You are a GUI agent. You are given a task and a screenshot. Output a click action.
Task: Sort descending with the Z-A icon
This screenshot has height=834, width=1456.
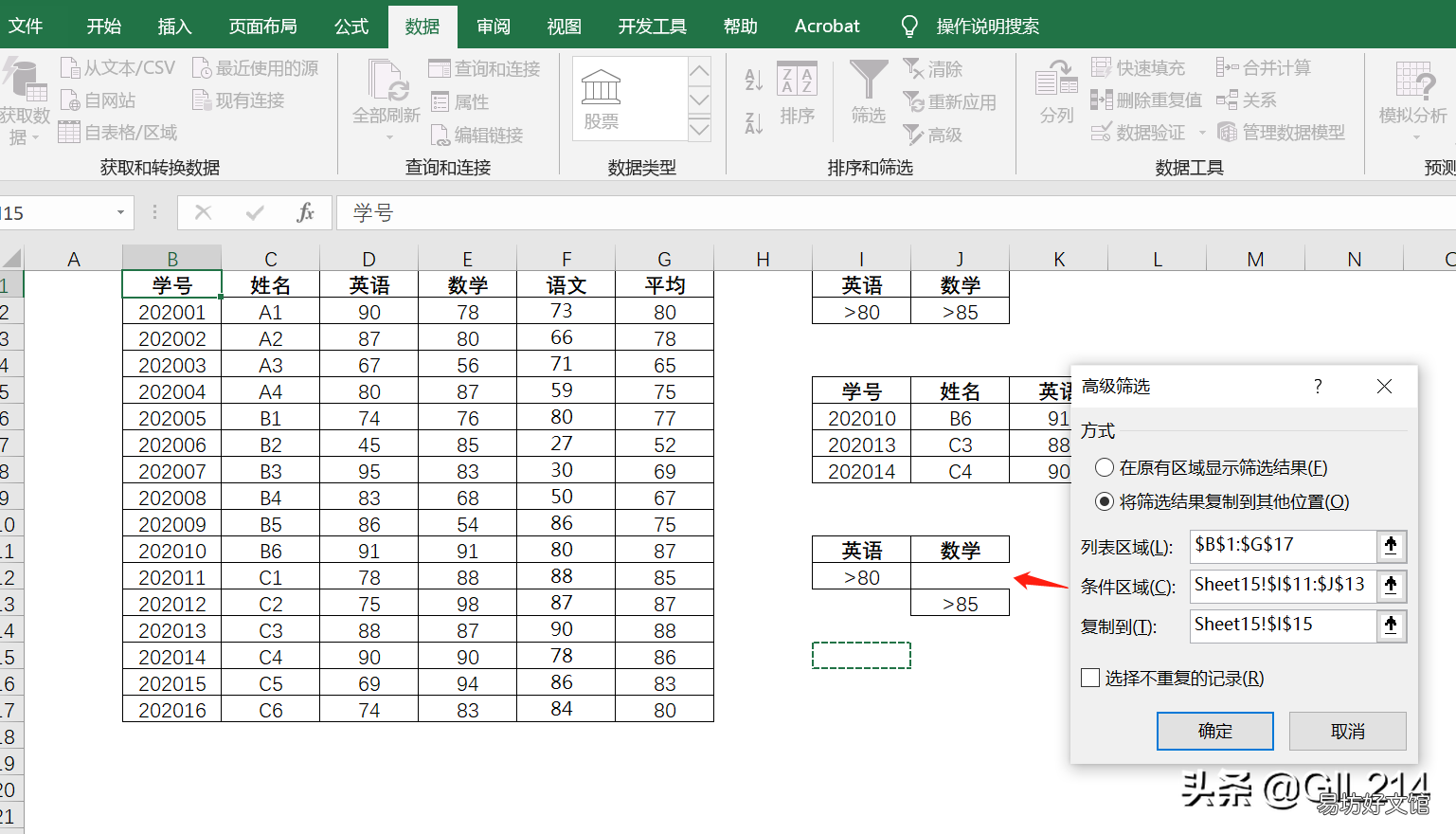754,122
